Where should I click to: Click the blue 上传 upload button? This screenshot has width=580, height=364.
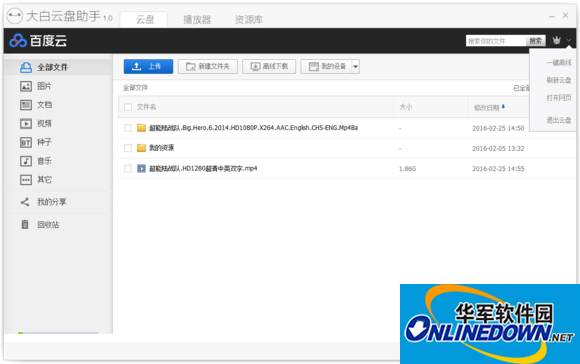point(148,67)
